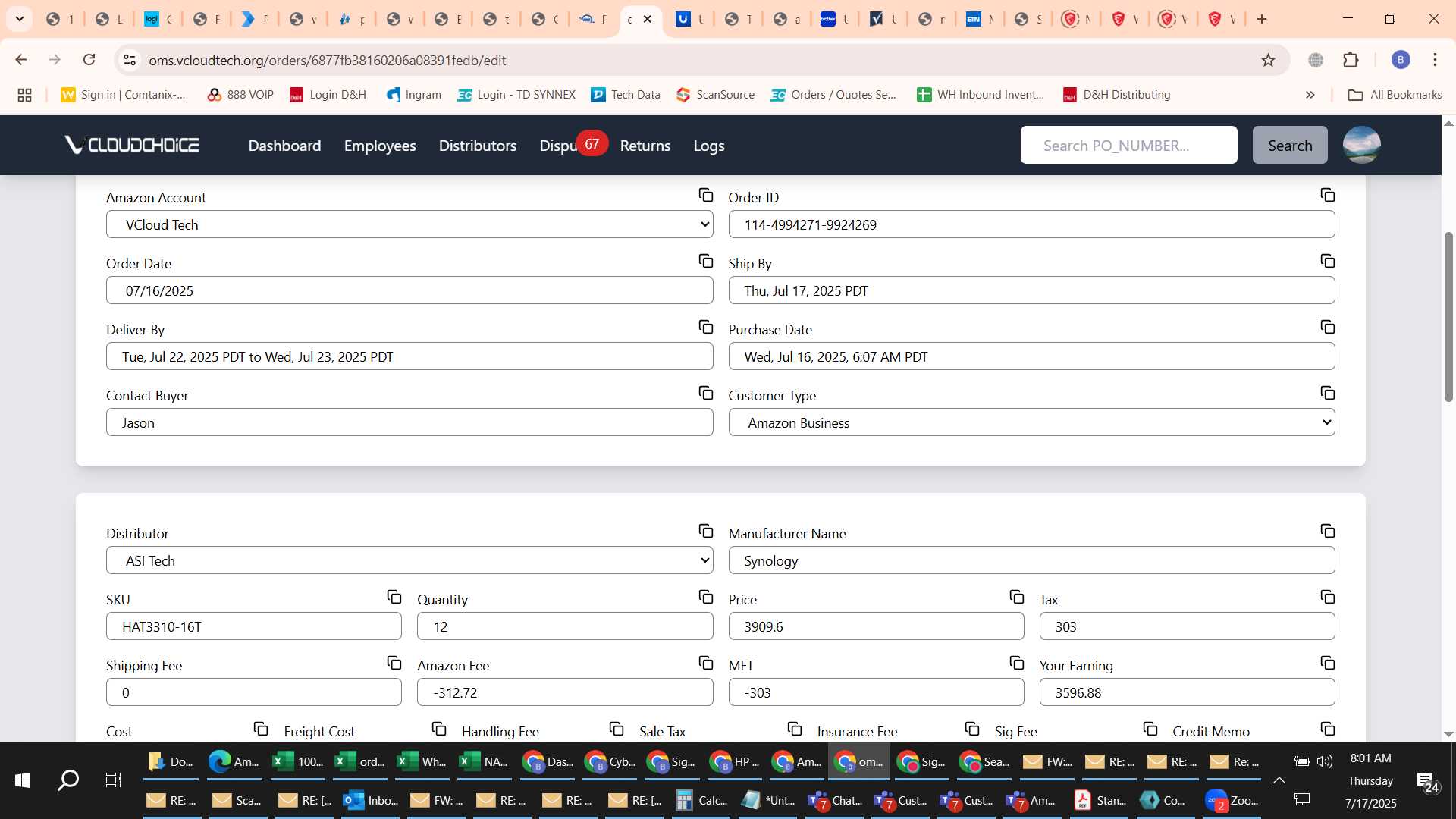Copy the Sig Fee value

pos(1150,730)
